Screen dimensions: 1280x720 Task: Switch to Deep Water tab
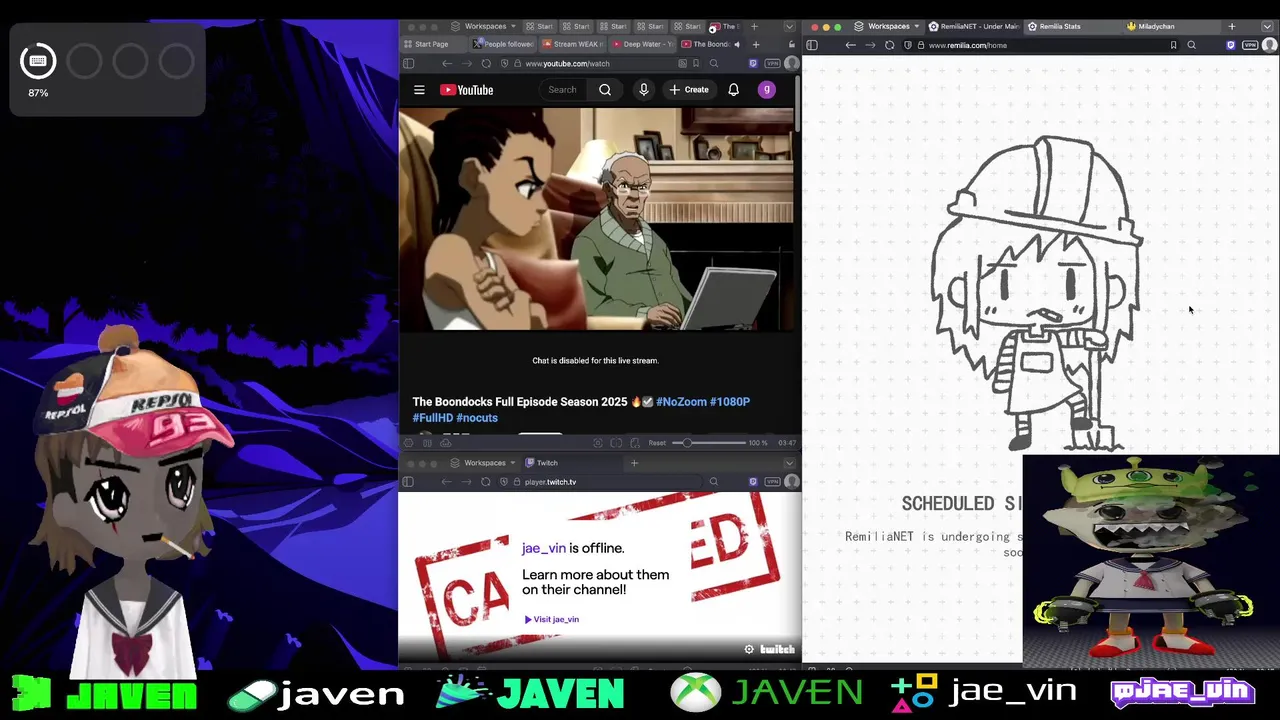(x=640, y=44)
